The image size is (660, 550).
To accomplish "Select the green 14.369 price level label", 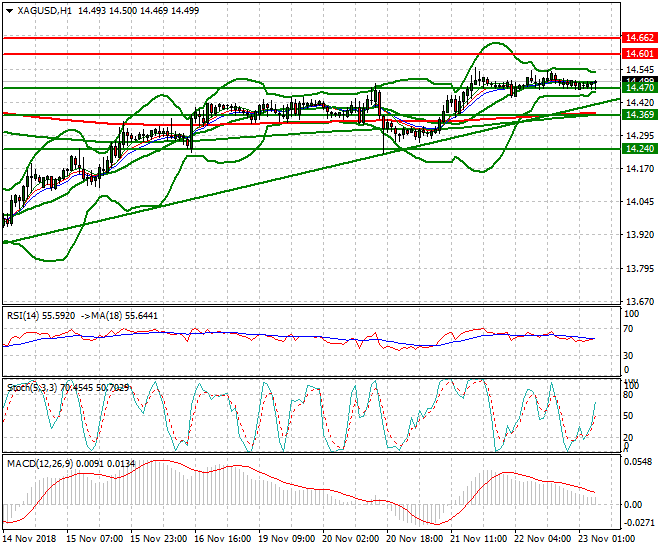I will [639, 115].
